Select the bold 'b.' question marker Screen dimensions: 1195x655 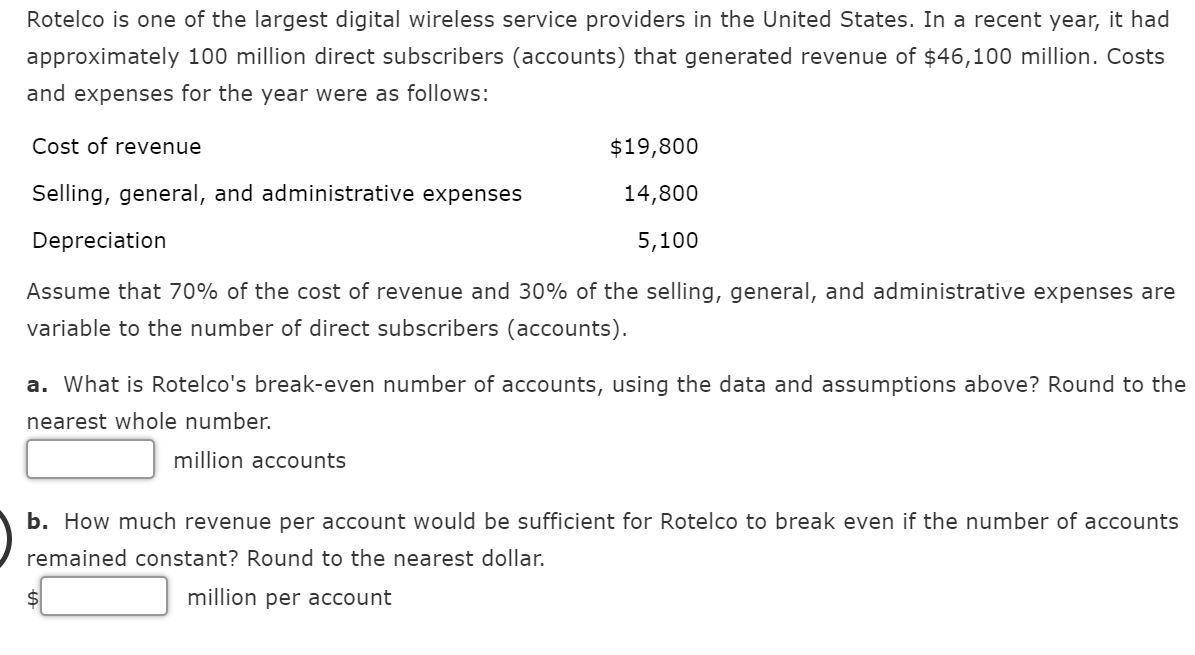[x=37, y=521]
